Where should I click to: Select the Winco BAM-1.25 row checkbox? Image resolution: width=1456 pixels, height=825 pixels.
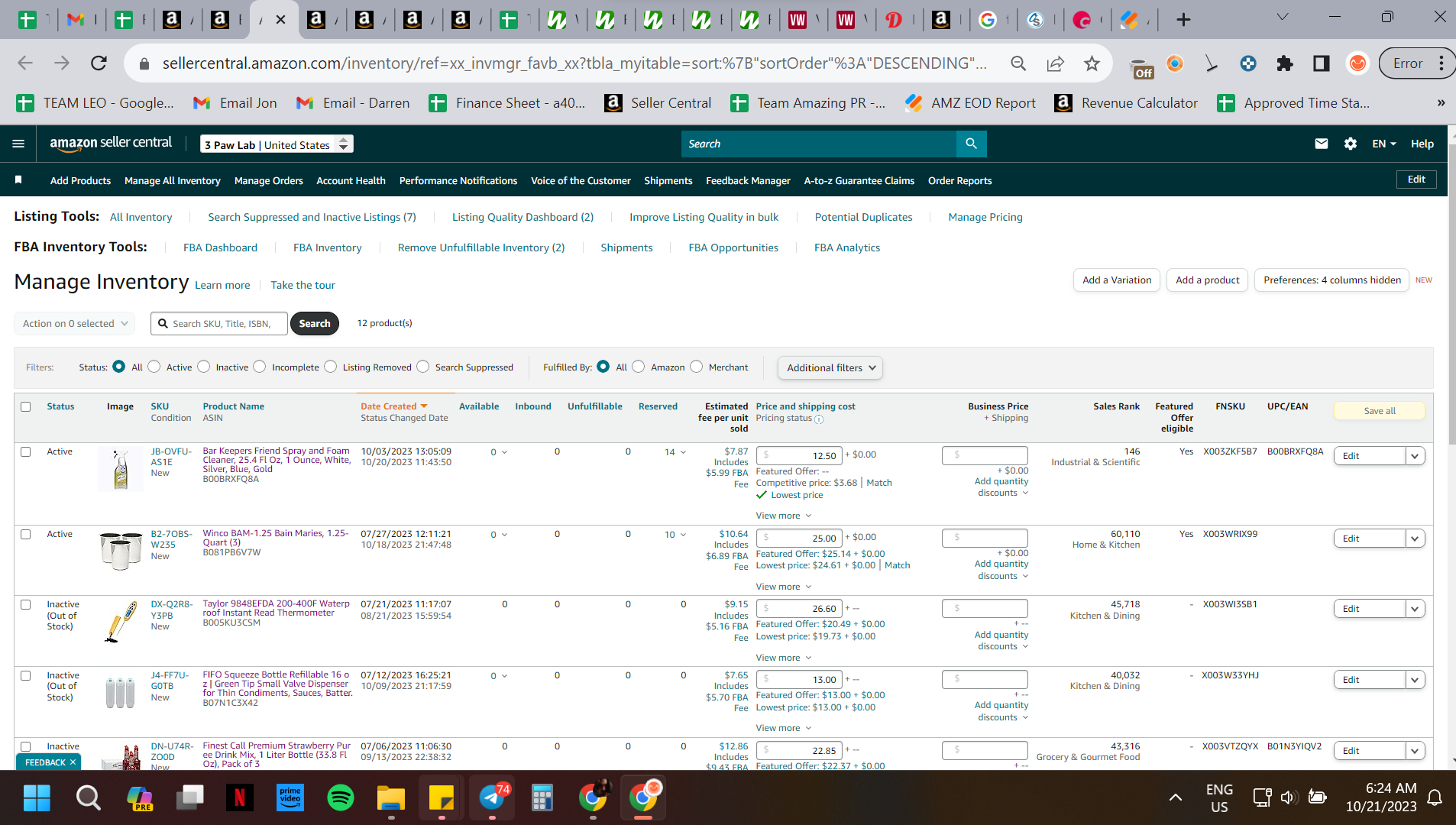26,534
